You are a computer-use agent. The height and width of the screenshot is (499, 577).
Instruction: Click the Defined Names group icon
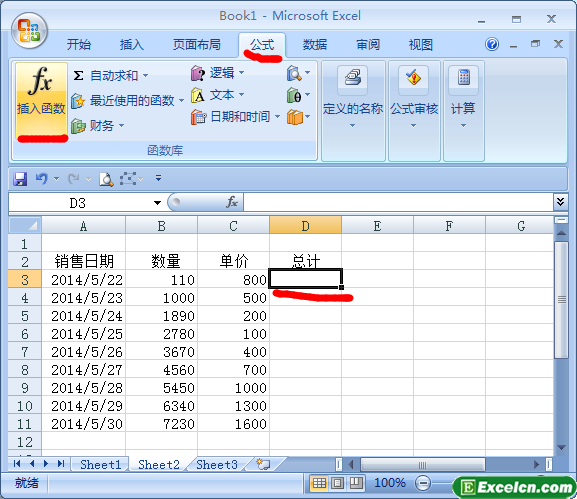point(353,79)
